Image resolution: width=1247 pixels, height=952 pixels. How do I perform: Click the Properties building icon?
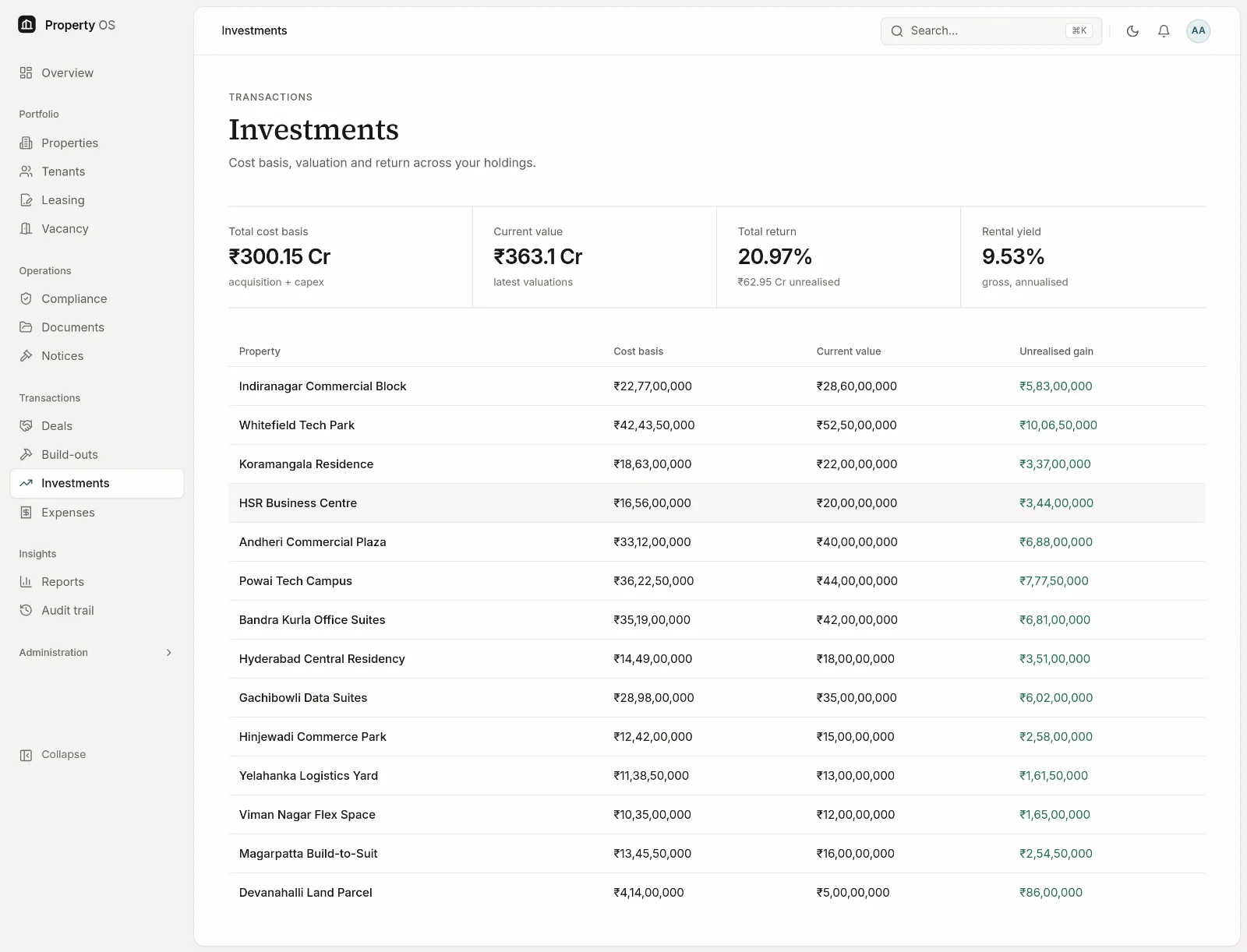26,143
